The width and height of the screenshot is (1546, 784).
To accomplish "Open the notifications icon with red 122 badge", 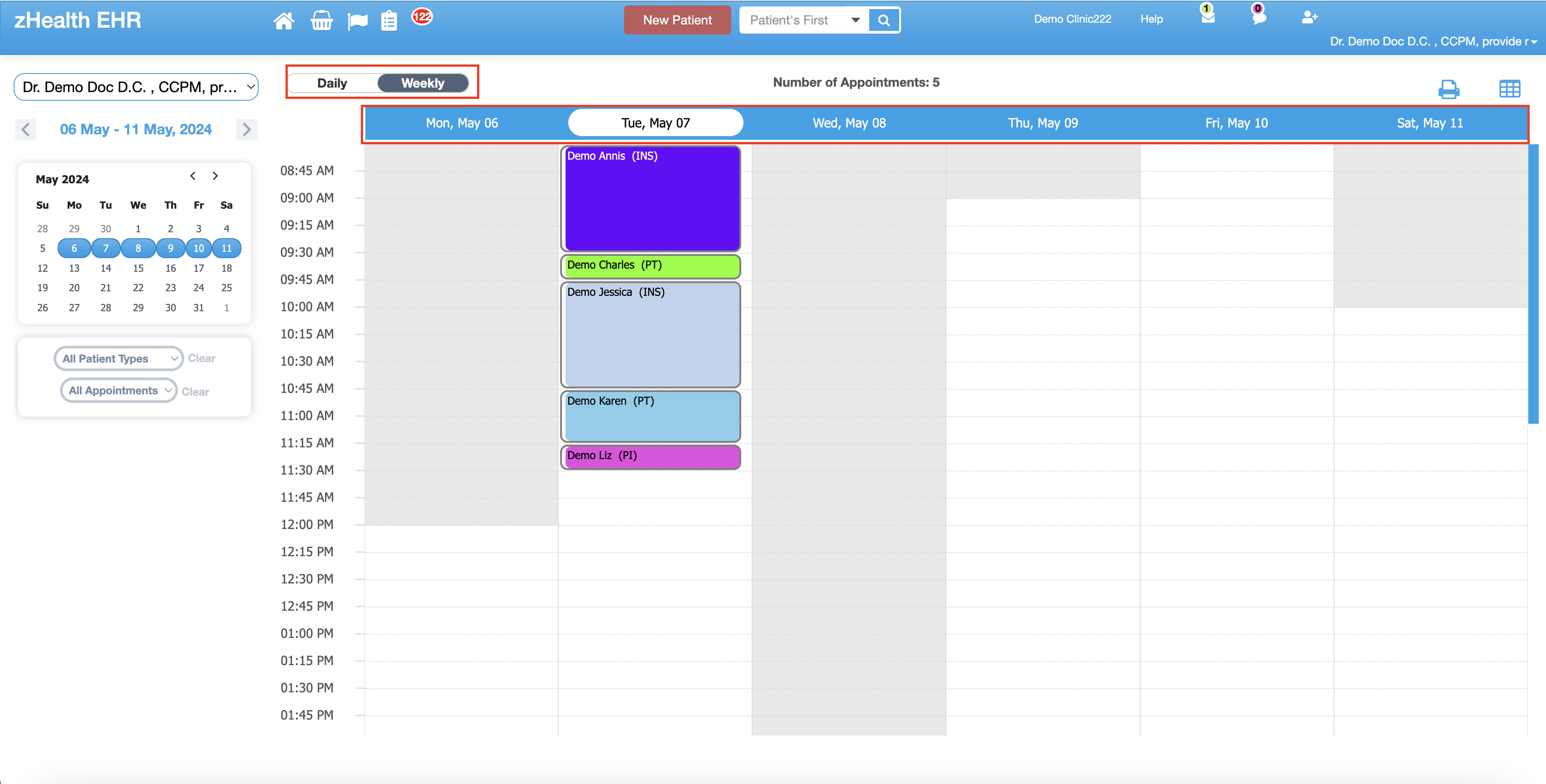I will tap(422, 17).
